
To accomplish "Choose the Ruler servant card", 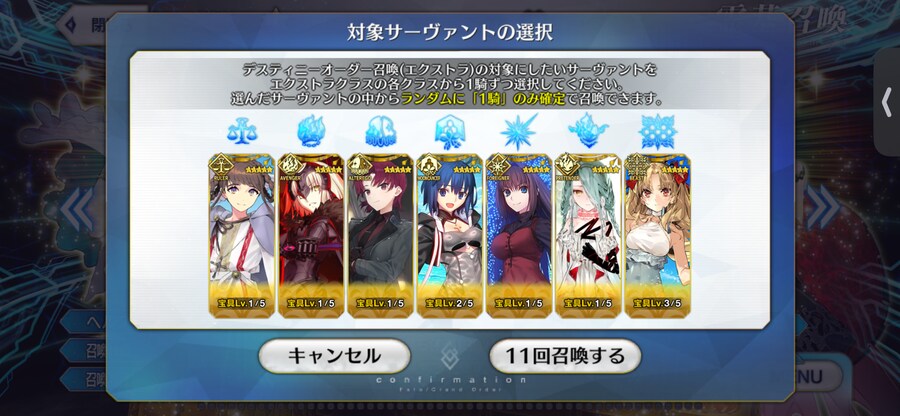I will [242, 235].
